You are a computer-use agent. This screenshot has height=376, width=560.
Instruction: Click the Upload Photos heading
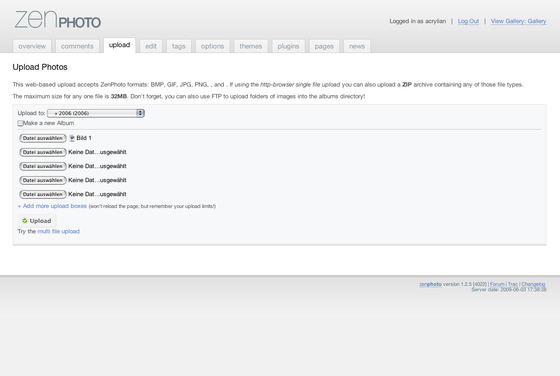point(40,67)
